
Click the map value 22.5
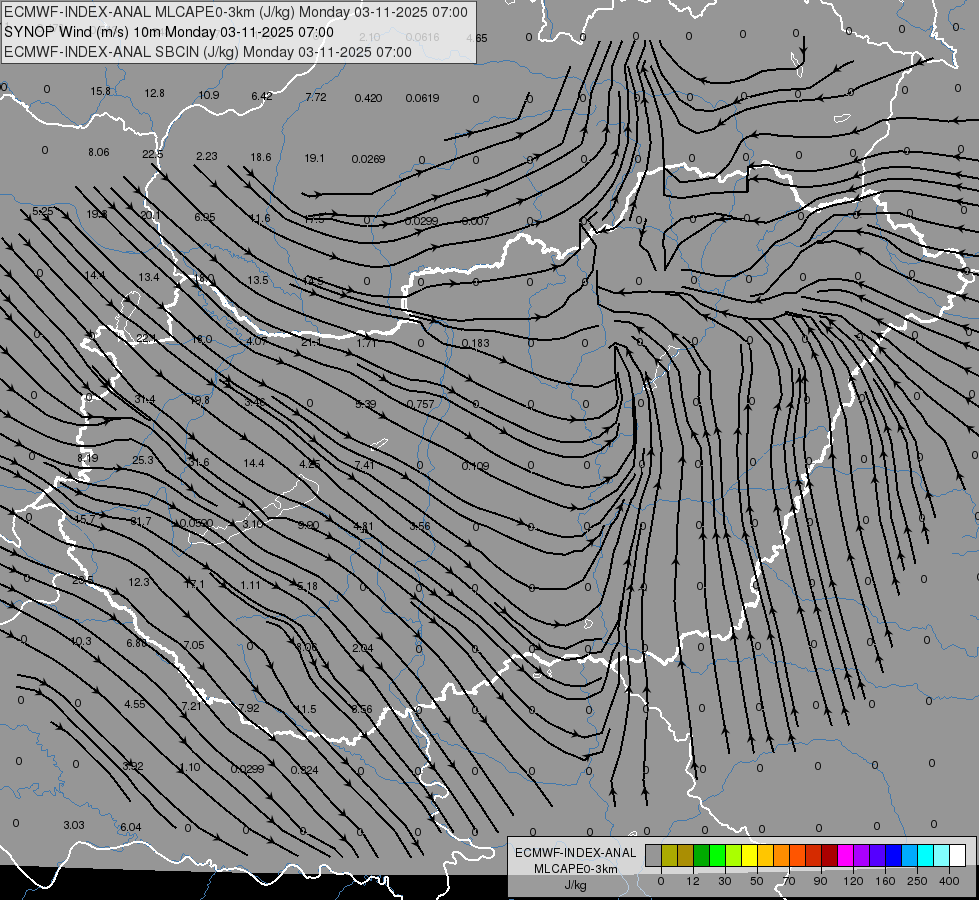pyautogui.click(x=152, y=154)
